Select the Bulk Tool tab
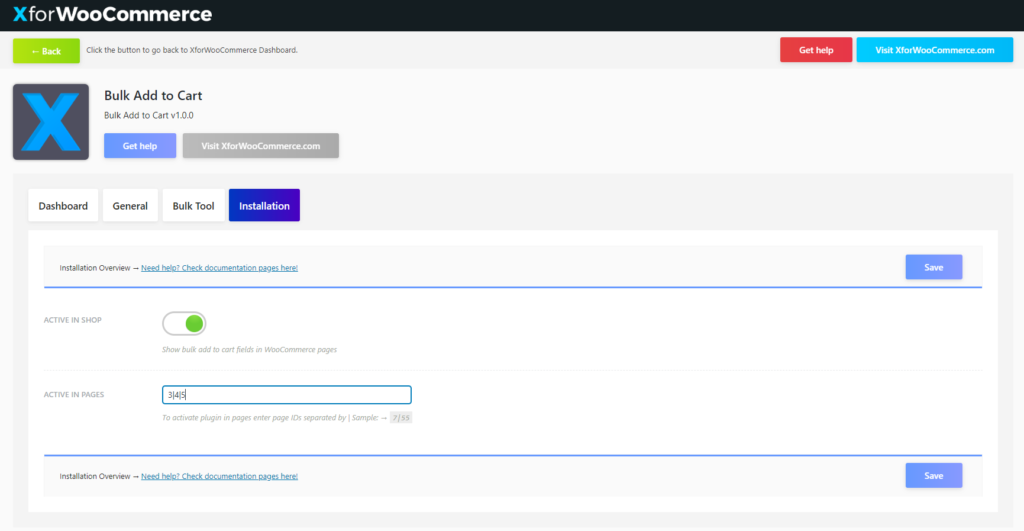Image resolution: width=1024 pixels, height=531 pixels. [193, 206]
